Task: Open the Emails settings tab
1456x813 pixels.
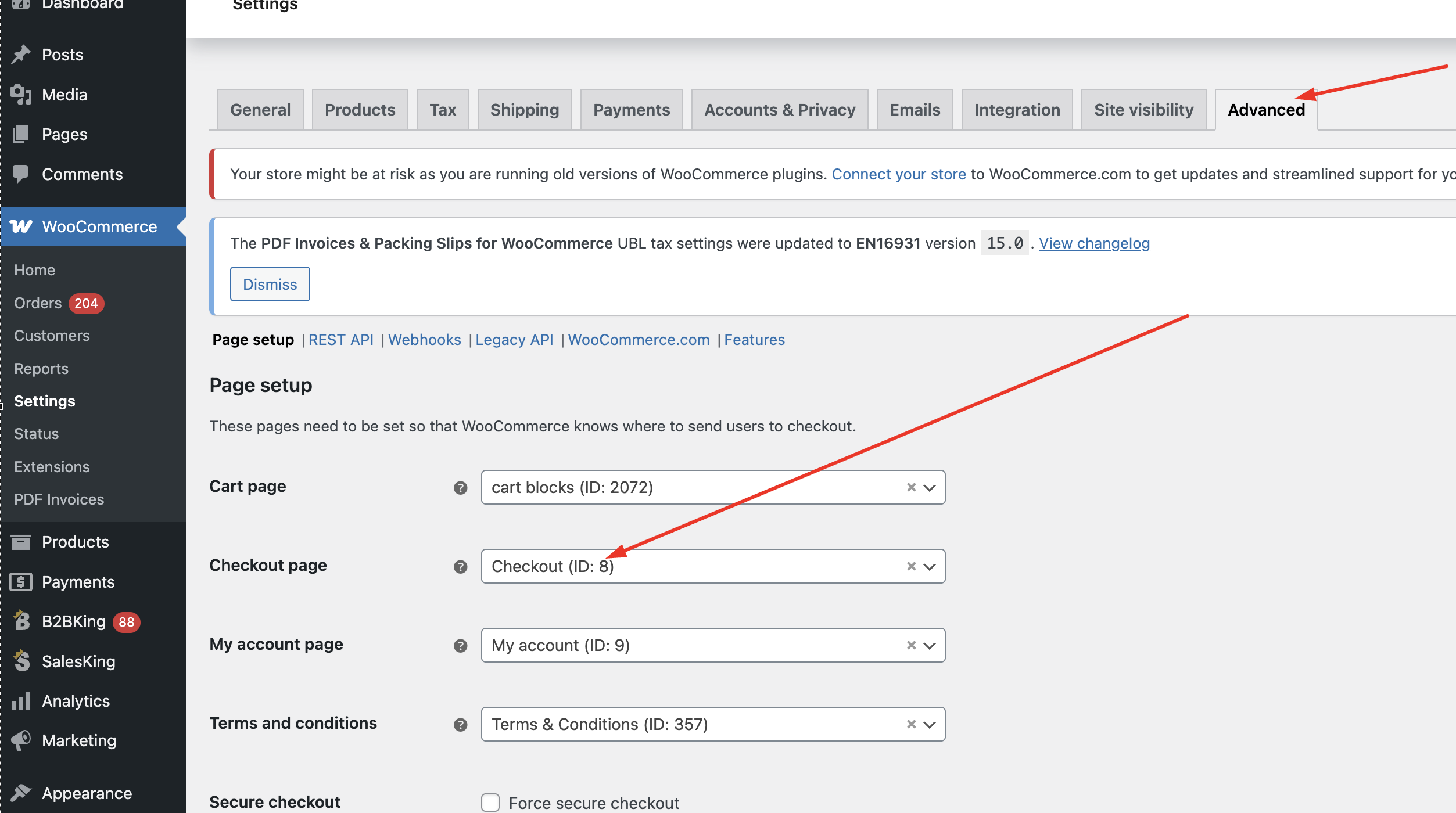Action: click(x=915, y=110)
